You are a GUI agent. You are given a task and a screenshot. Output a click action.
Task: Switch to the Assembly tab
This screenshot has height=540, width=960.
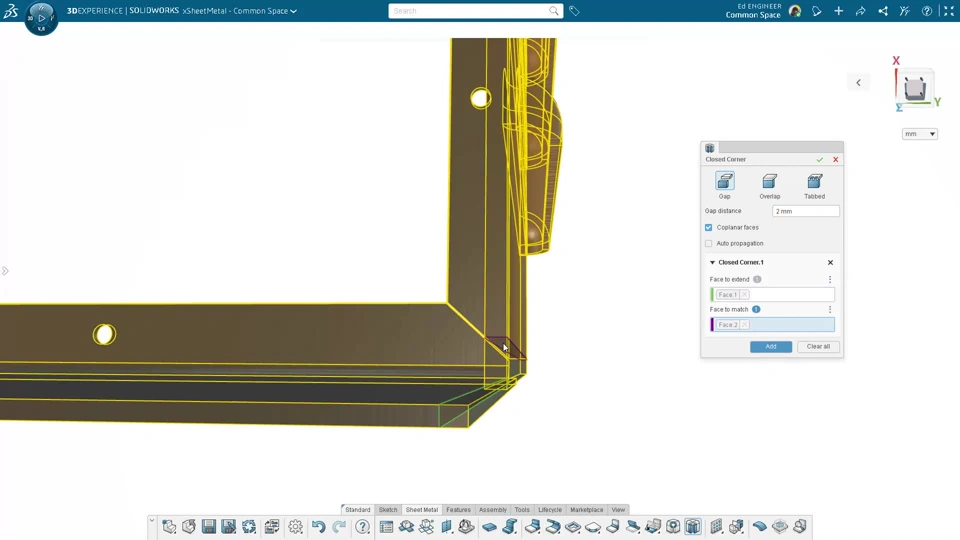[x=493, y=509]
